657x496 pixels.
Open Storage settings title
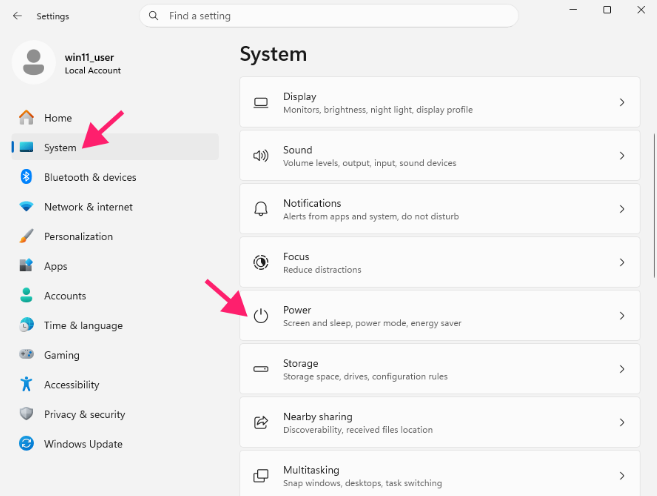pos(300,363)
